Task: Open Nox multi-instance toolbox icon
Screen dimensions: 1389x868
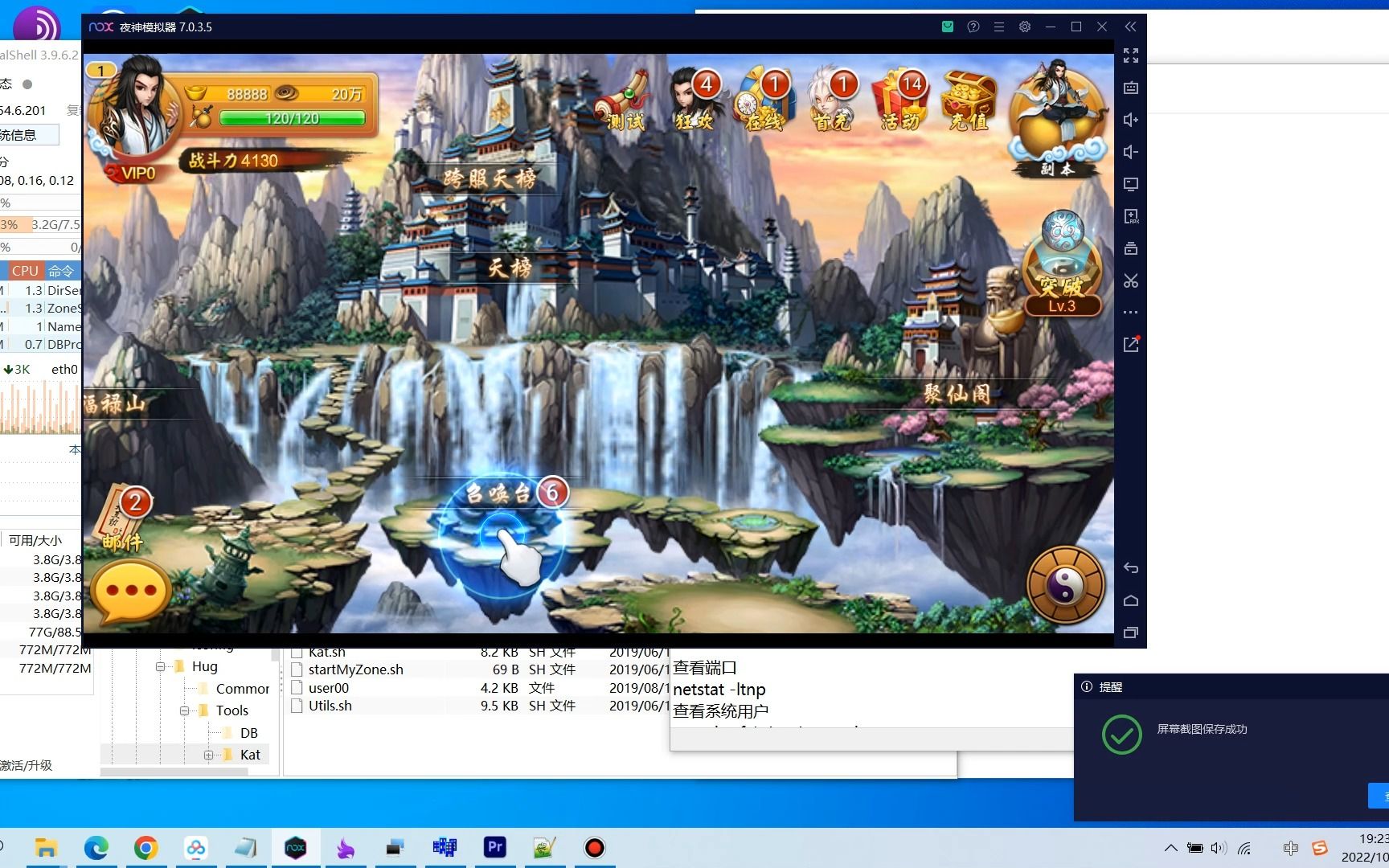Action: (1131, 248)
